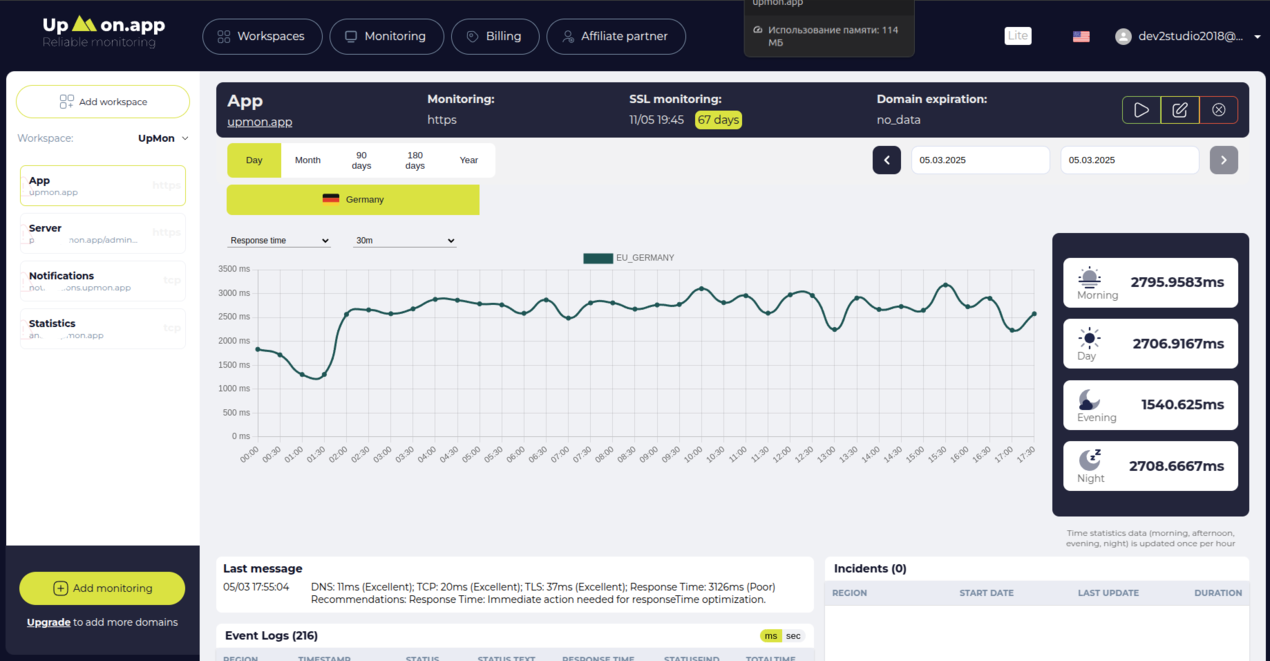1270x661 pixels.
Task: Go to previous date with left arrow
Action: coord(887,160)
